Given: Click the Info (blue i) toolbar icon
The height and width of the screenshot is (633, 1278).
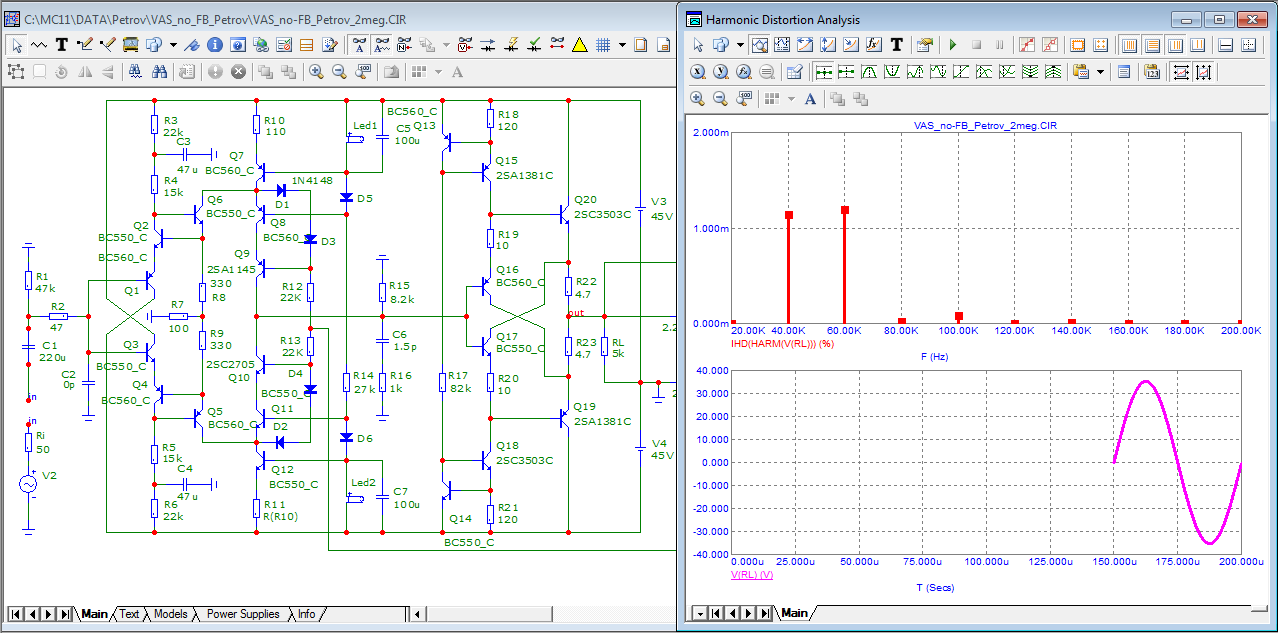Looking at the screenshot, I should 214,45.
